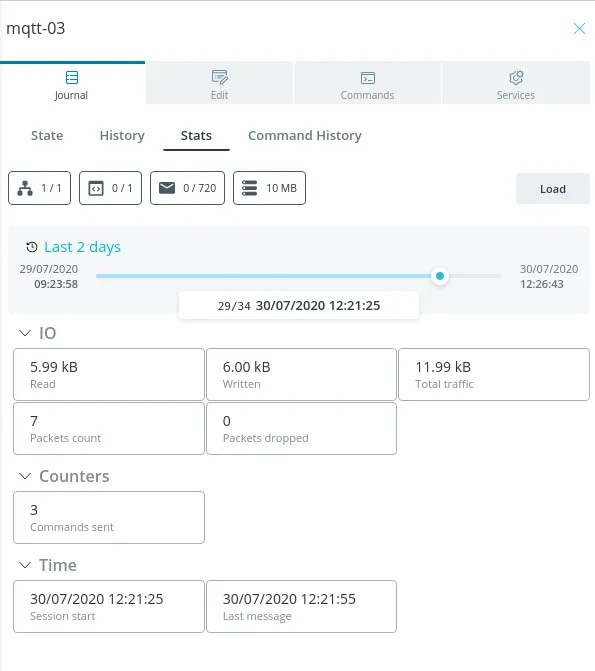This screenshot has width=595, height=671.
Task: Open the Last 2 days range selector
Action: [x=82, y=247]
